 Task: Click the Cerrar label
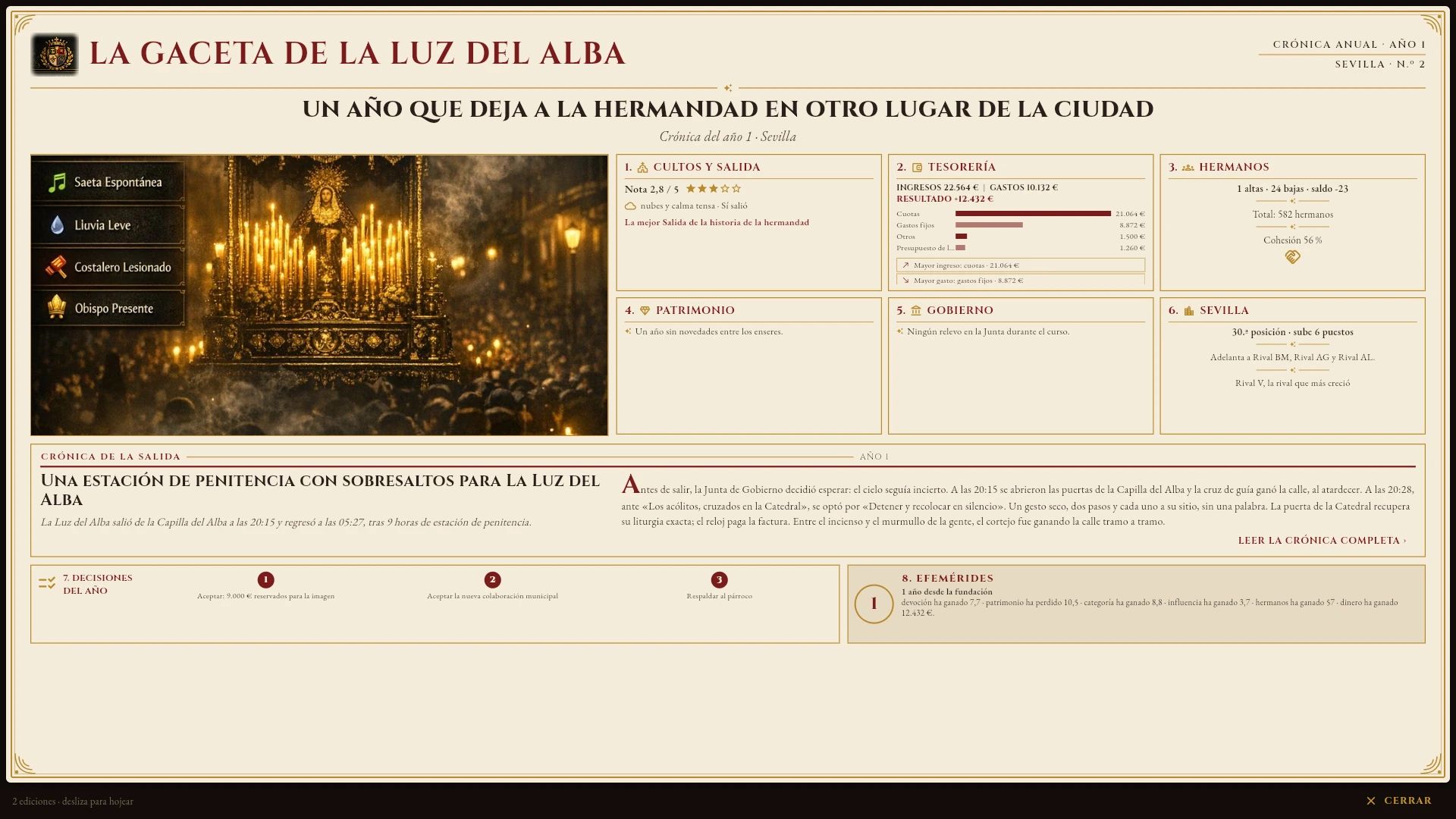click(x=1407, y=801)
